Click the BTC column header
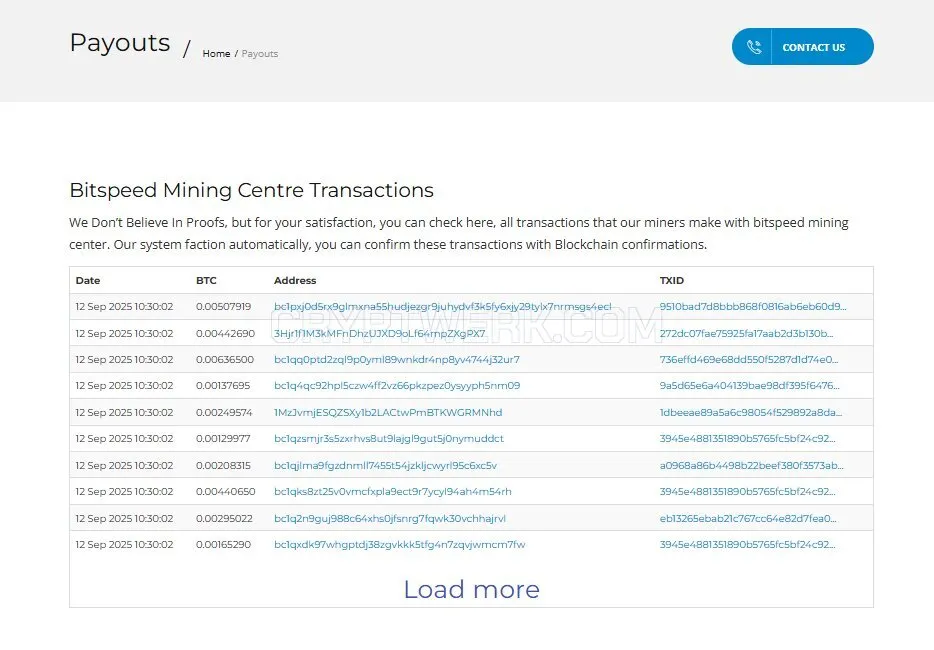The image size is (934, 650). click(206, 280)
